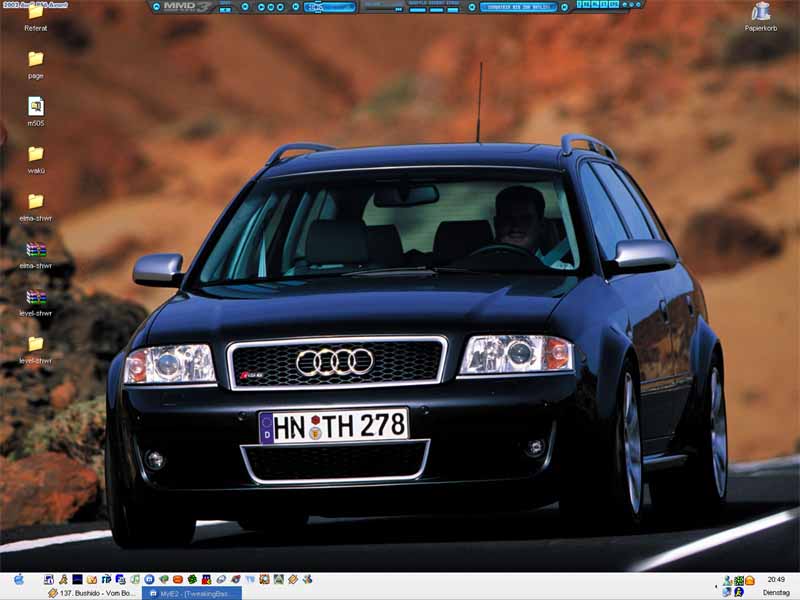
Task: Open the elma-shwr yellow folder icon
Action: coord(35,201)
